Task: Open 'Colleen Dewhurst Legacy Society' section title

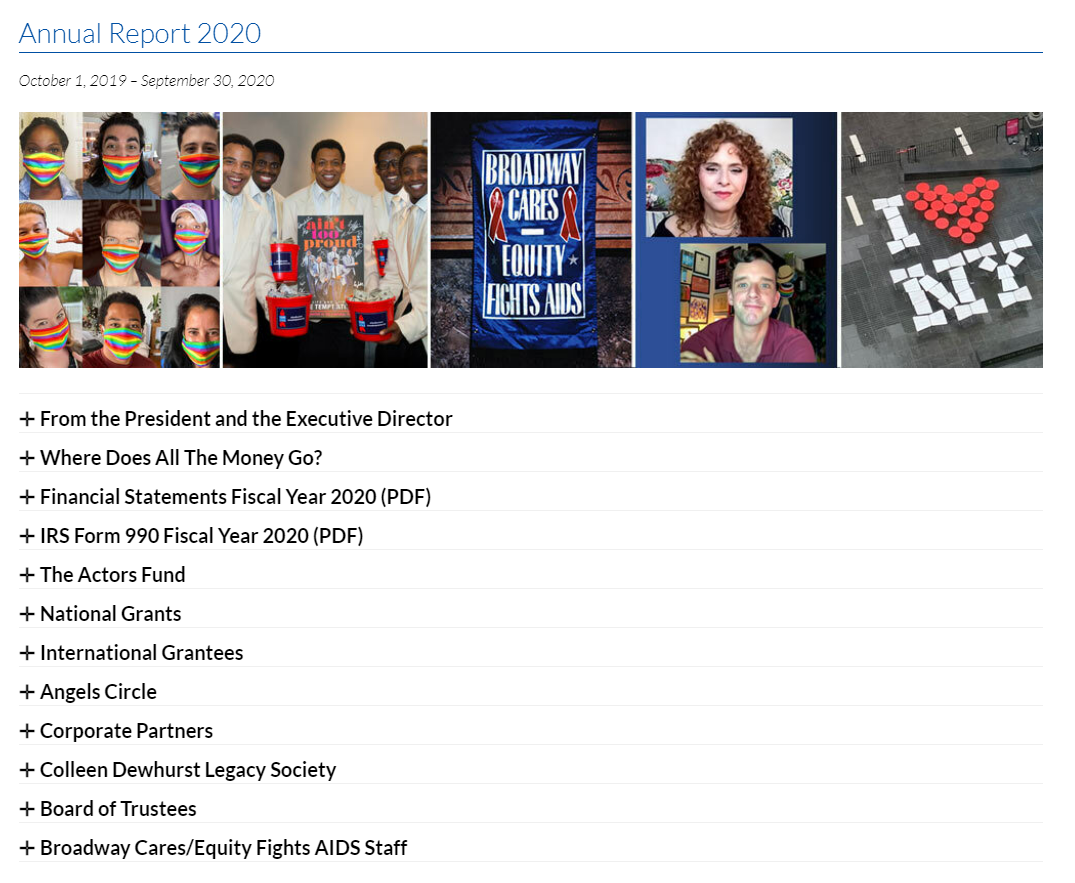Action: click(188, 771)
